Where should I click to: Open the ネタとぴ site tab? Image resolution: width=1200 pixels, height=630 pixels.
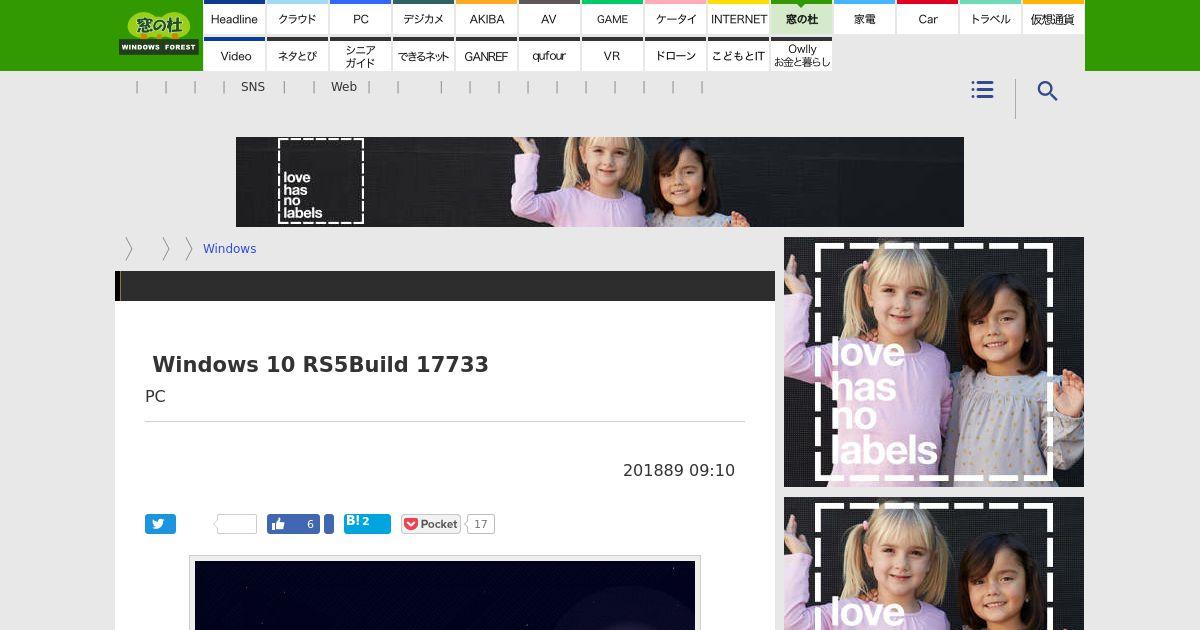297,55
